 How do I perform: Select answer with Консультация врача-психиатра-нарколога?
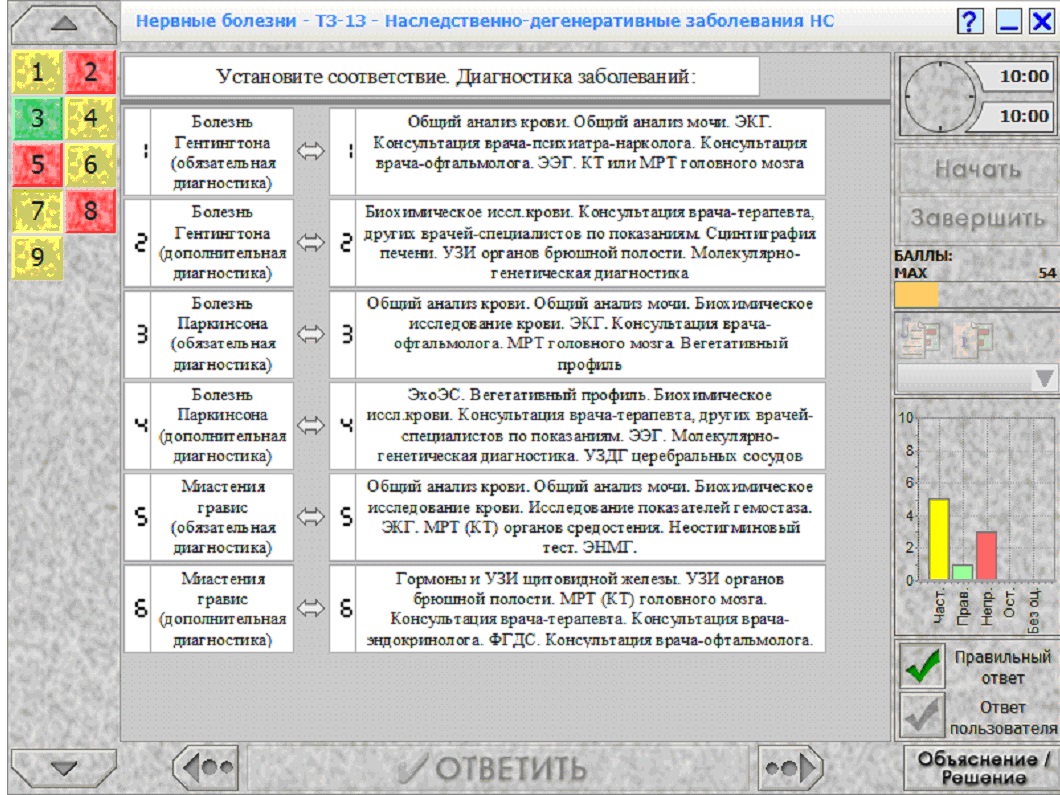point(589,152)
